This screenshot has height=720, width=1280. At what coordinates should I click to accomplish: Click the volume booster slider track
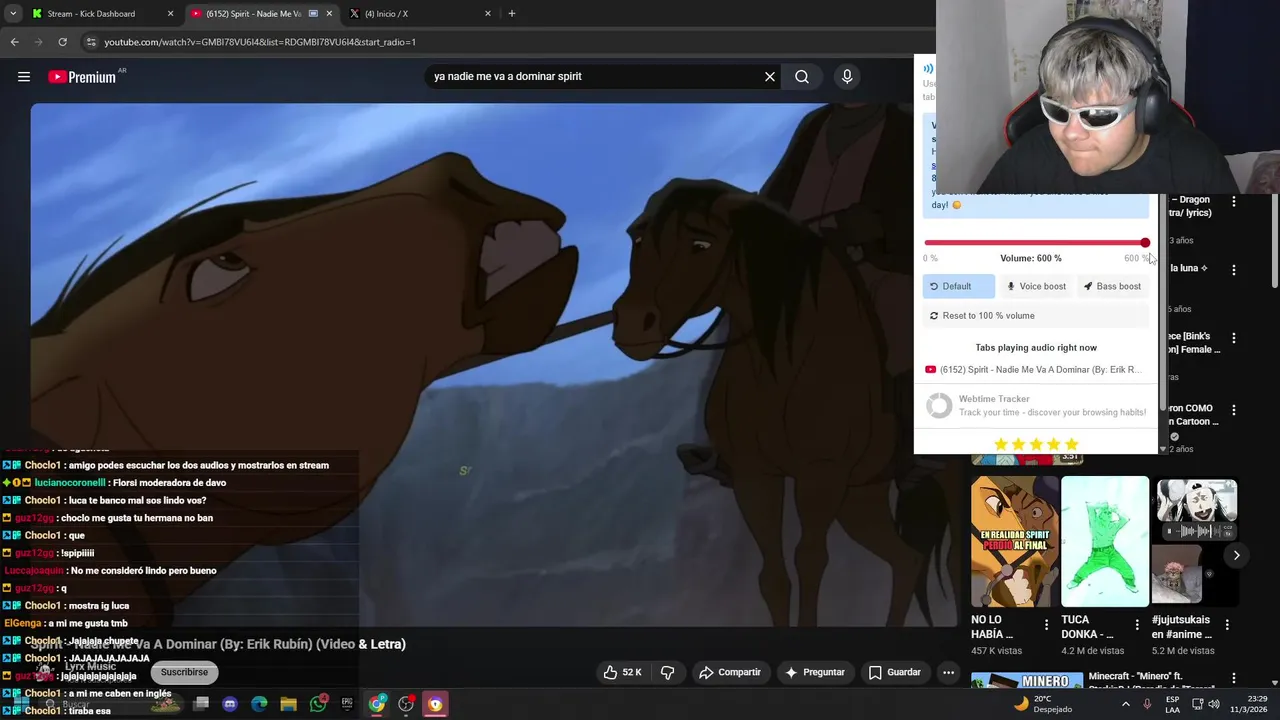pyautogui.click(x=1034, y=243)
